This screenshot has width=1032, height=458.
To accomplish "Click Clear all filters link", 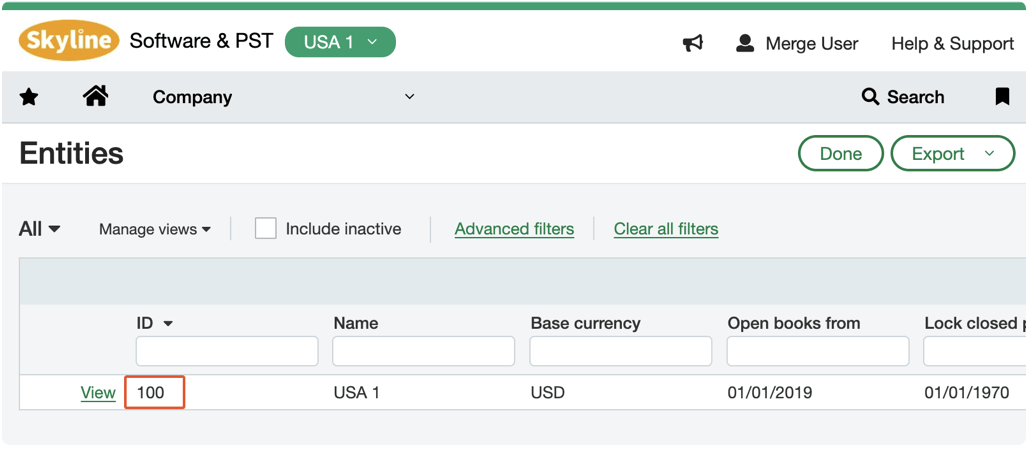I will (666, 229).
